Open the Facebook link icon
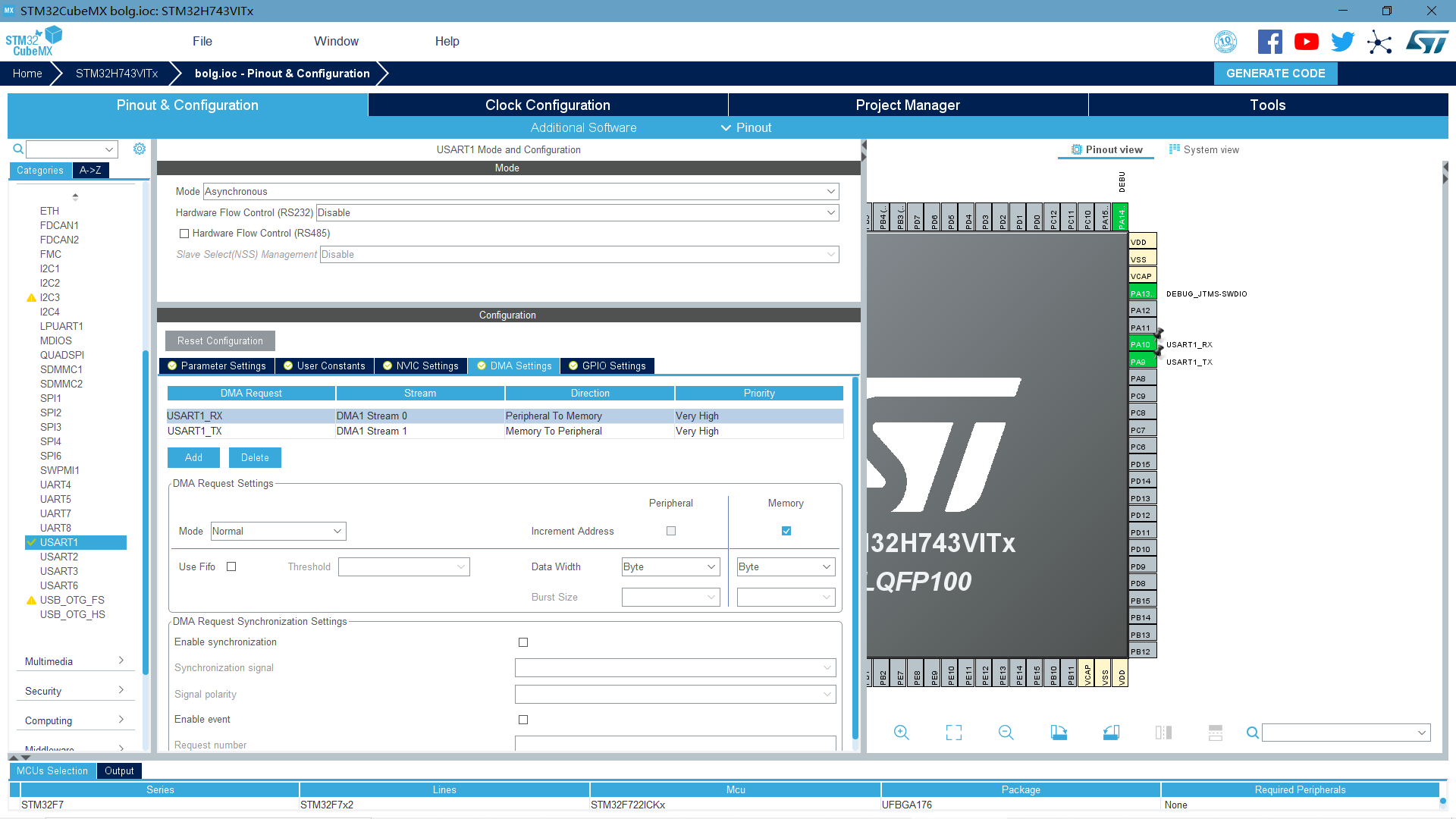The width and height of the screenshot is (1456, 819). (1269, 42)
